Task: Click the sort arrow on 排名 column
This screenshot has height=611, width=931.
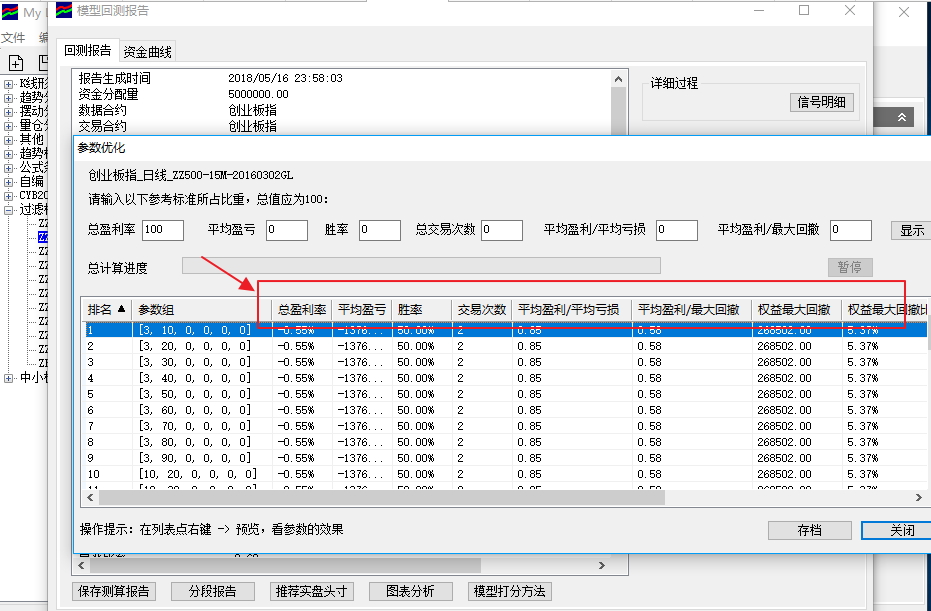Action: (x=123, y=310)
